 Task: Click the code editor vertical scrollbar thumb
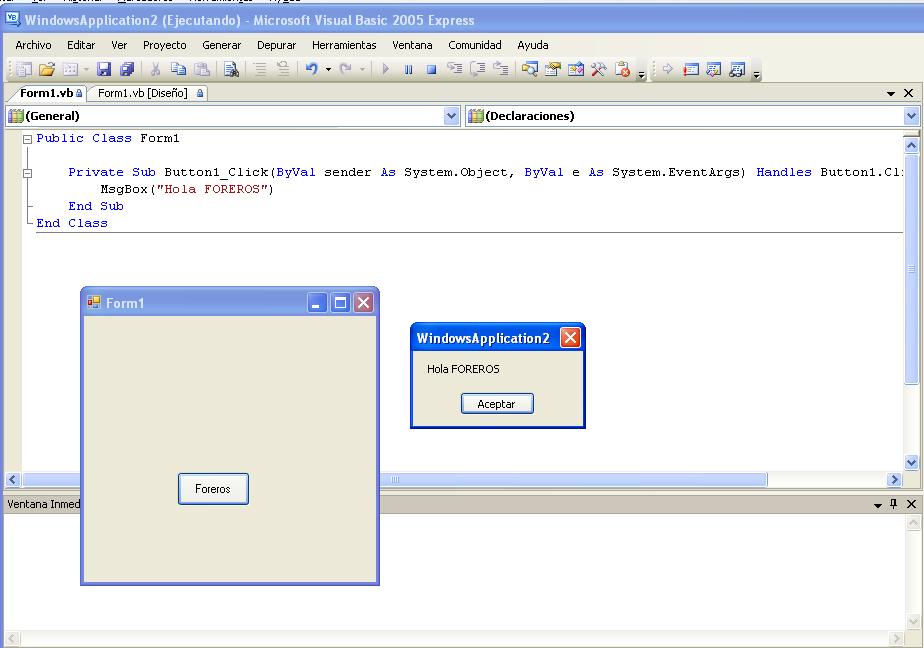911,268
